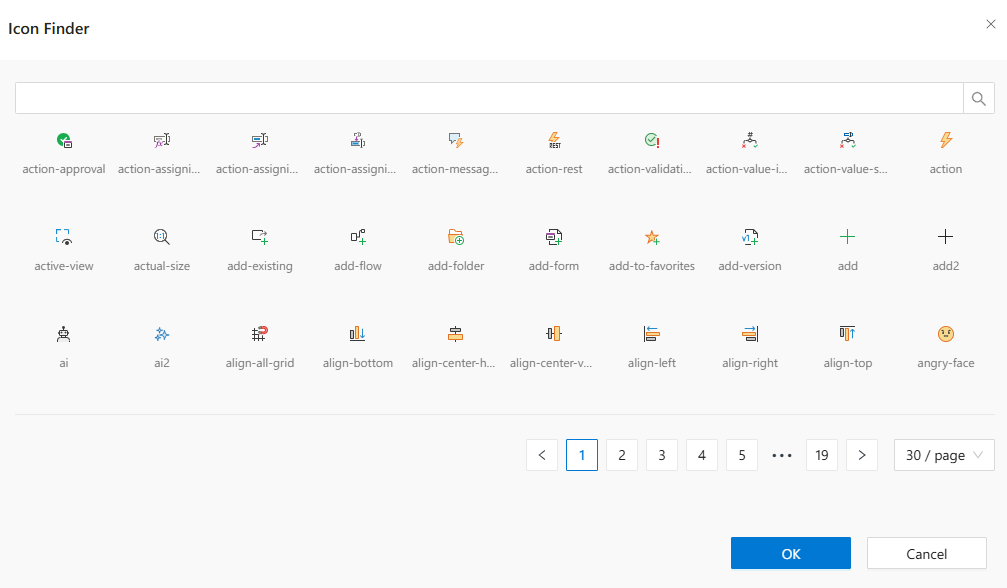Select the align-center-v... icon
This screenshot has width=1007, height=588.
click(x=554, y=334)
